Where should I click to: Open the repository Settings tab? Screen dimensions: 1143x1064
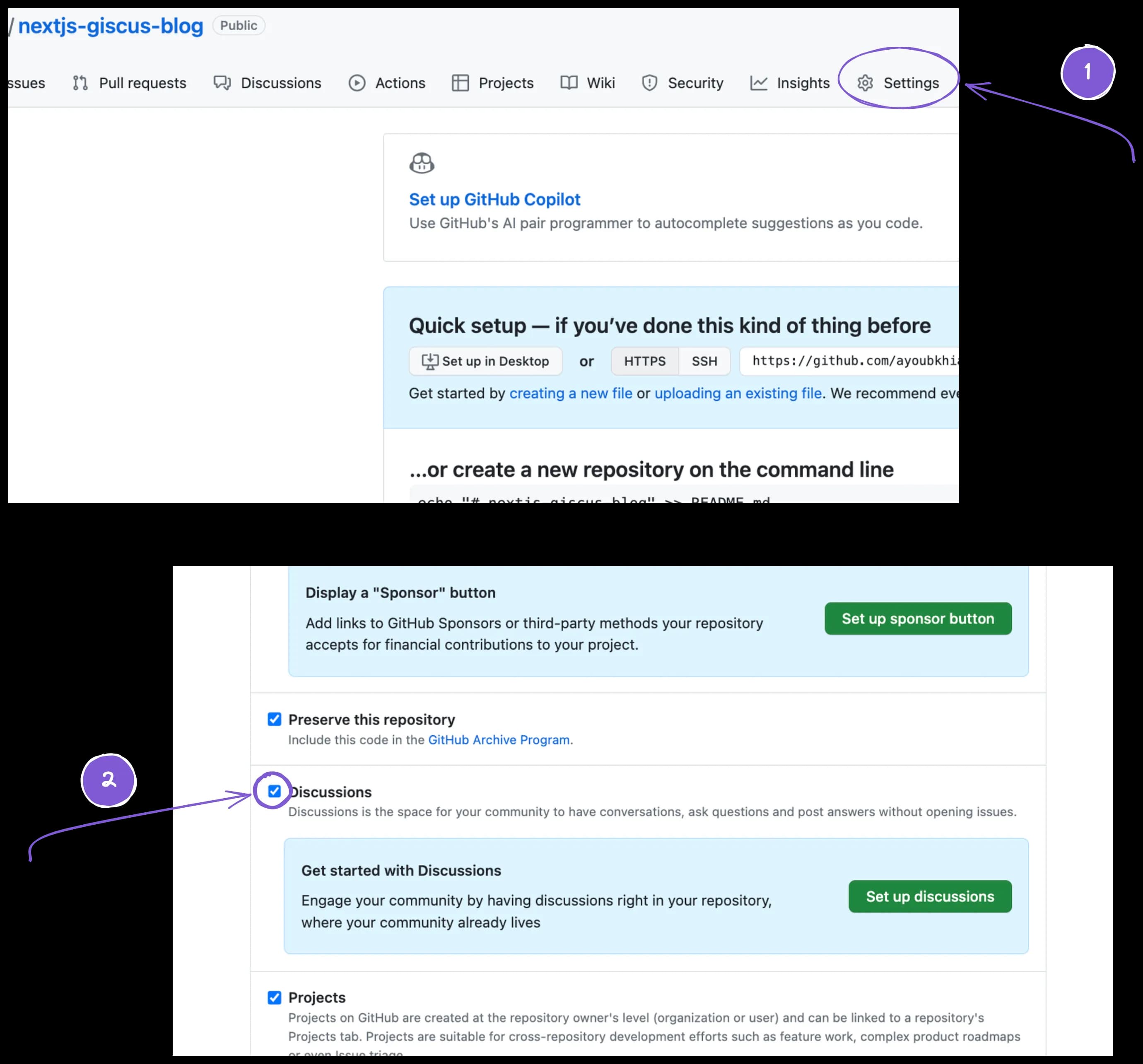[898, 83]
